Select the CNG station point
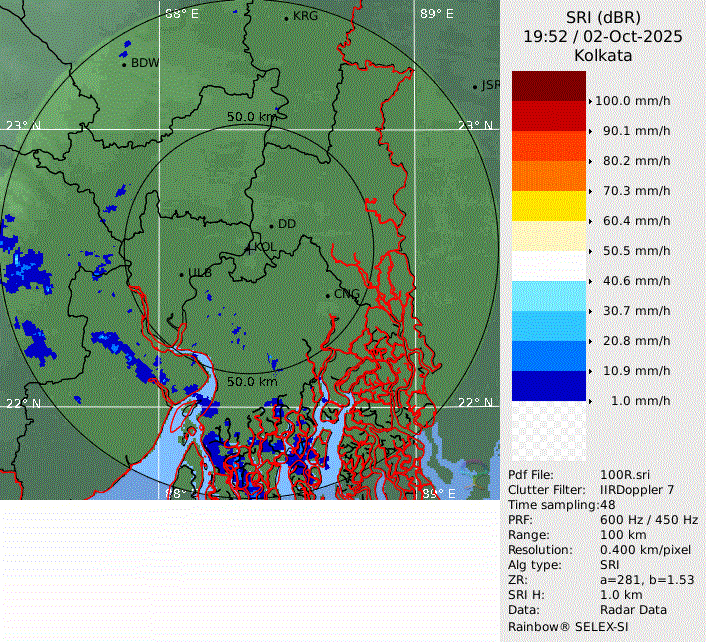 click(x=327, y=295)
